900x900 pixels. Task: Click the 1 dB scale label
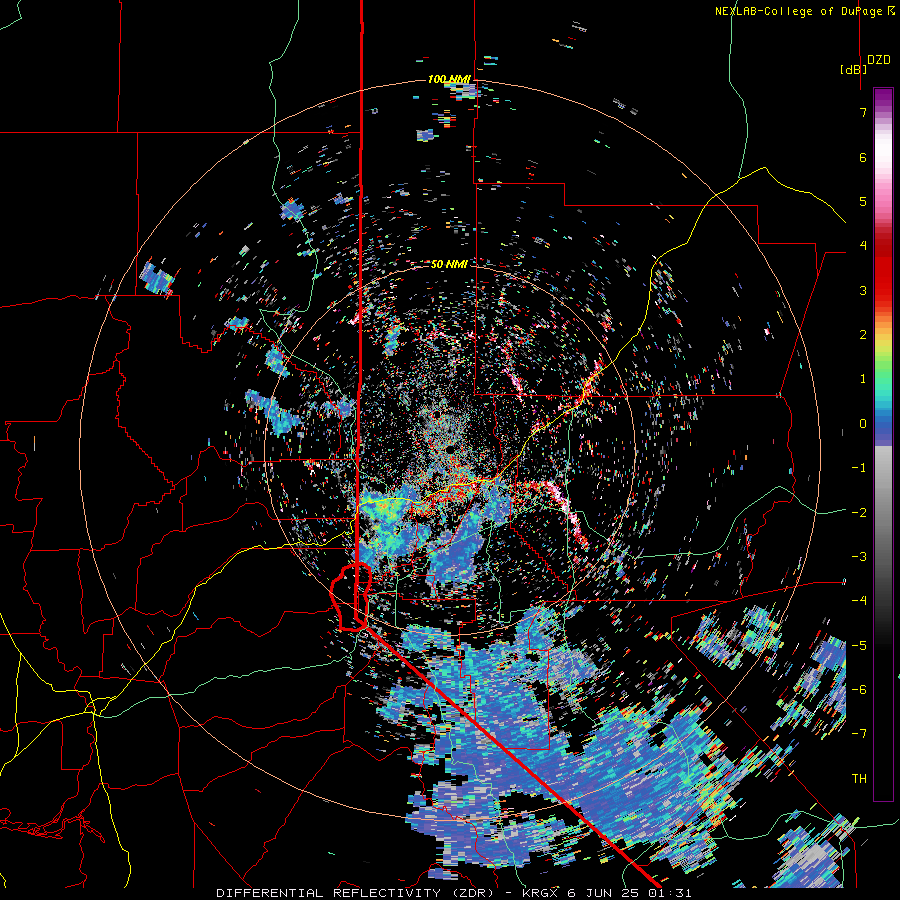click(863, 379)
